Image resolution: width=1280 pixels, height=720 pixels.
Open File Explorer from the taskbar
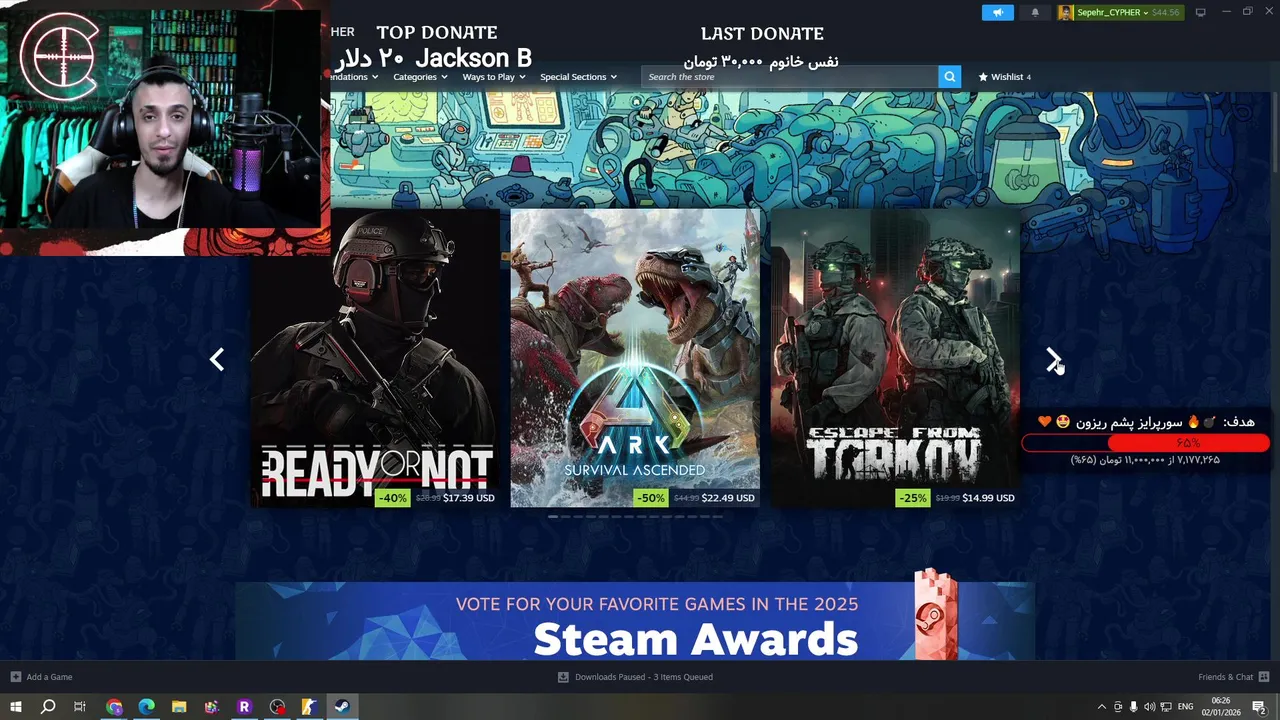[x=179, y=707]
